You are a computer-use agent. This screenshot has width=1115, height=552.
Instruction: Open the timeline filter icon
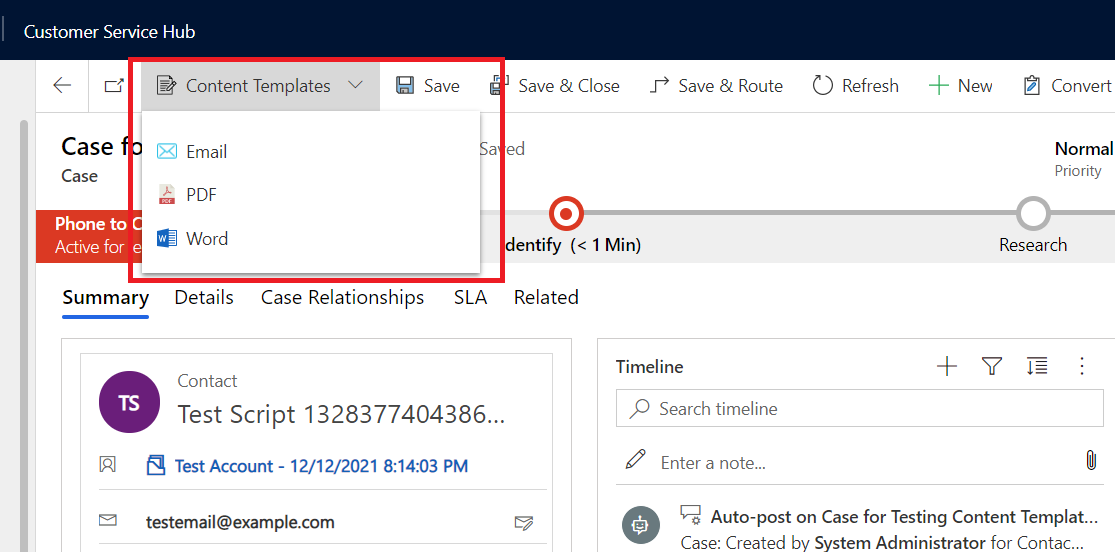991,367
